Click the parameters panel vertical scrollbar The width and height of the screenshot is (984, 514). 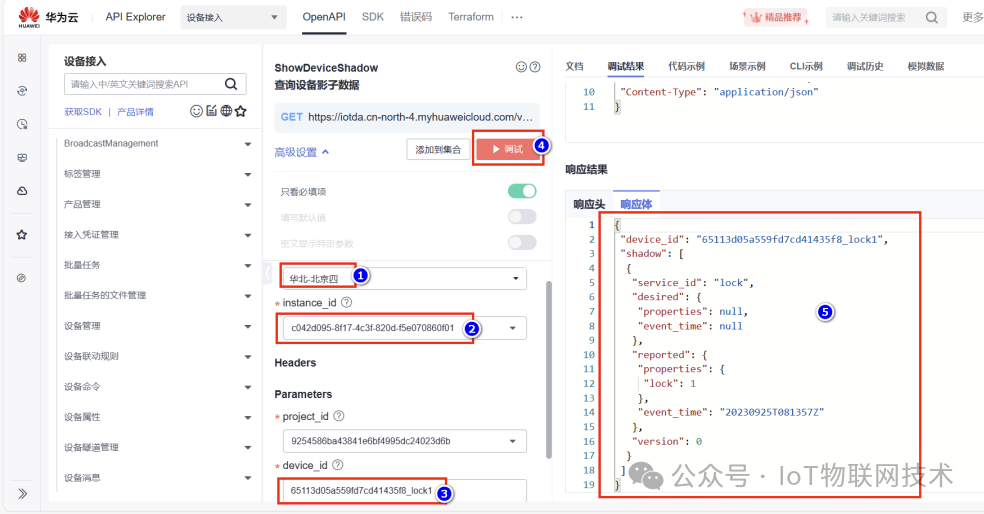[549, 370]
